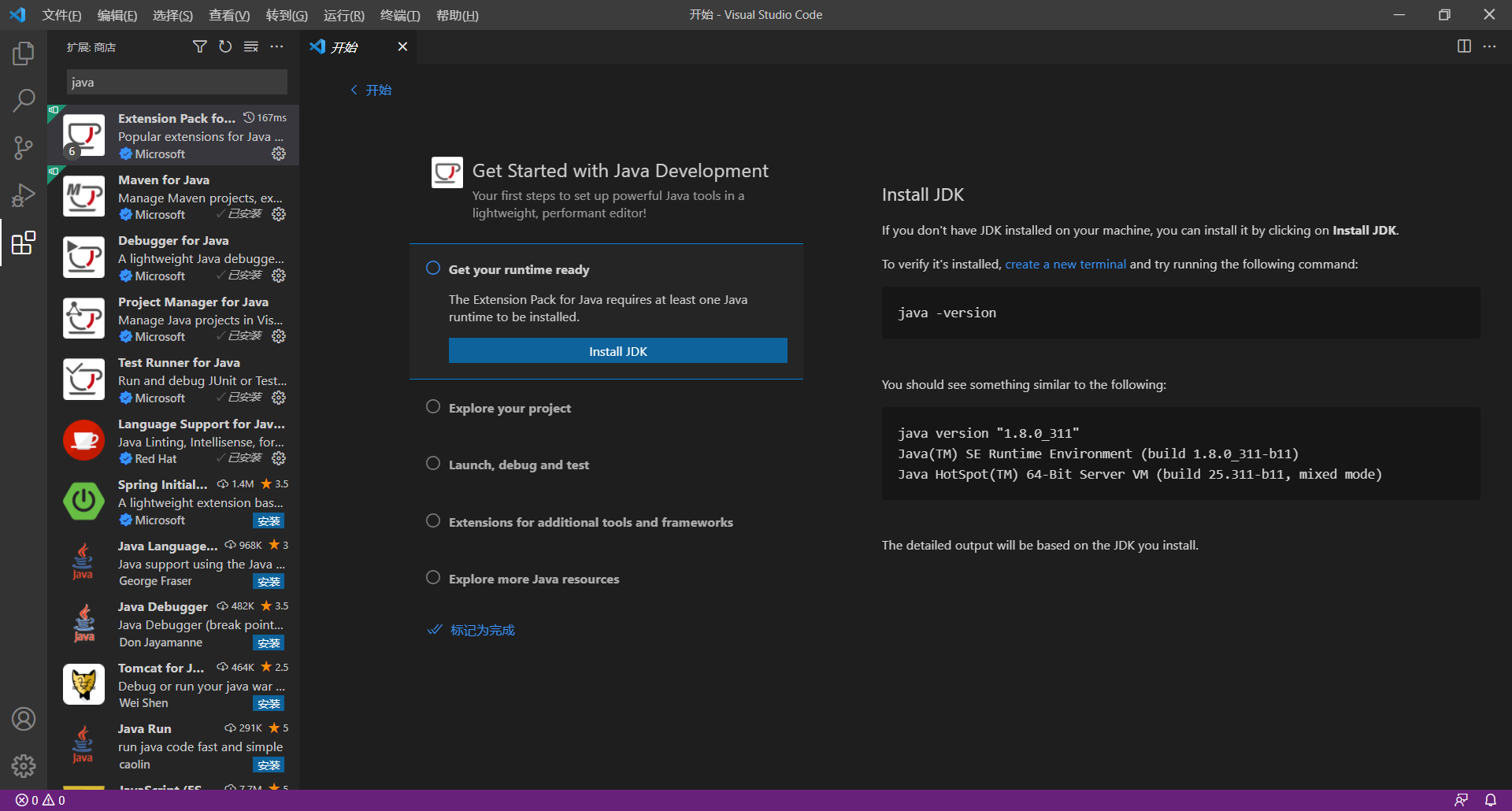The width and height of the screenshot is (1512, 811).
Task: Click the gear for Project Manager for Java
Action: pyautogui.click(x=279, y=336)
